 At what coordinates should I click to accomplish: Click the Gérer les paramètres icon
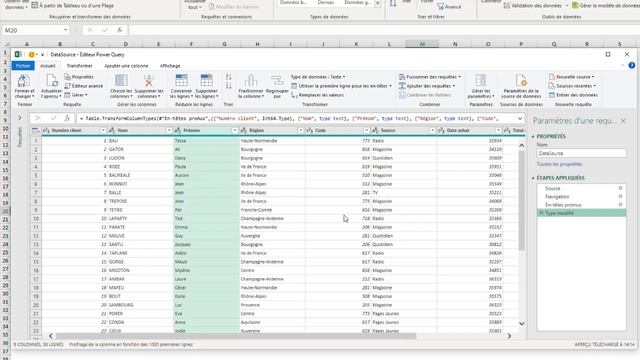click(481, 81)
